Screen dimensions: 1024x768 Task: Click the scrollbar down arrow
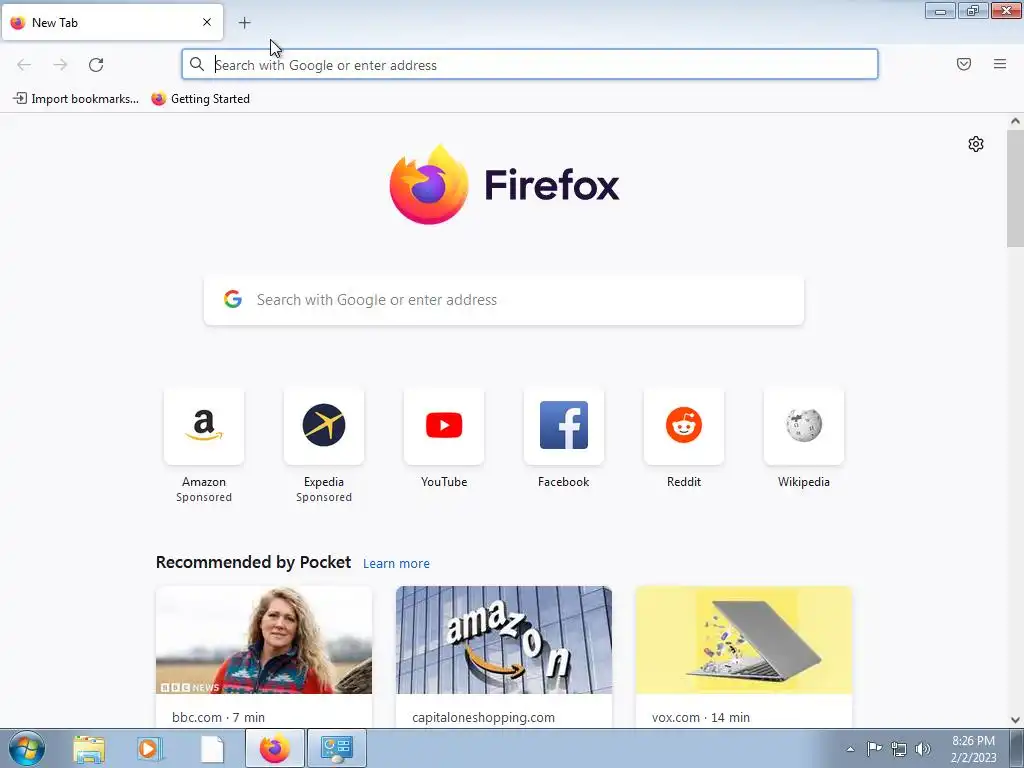coord(1015,720)
